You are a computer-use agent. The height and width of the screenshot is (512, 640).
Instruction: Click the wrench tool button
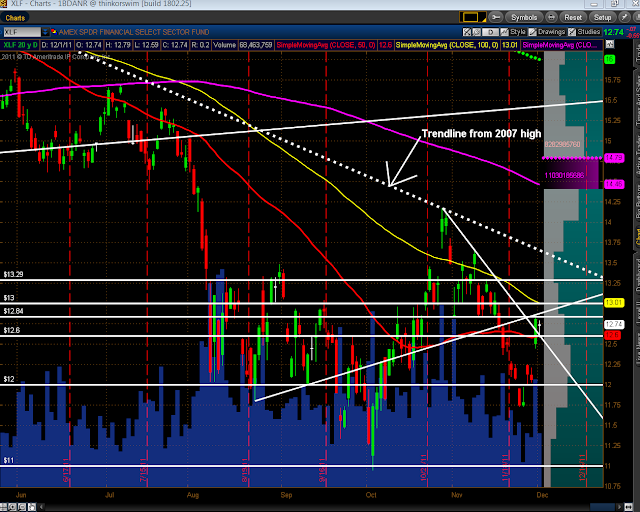[496, 17]
